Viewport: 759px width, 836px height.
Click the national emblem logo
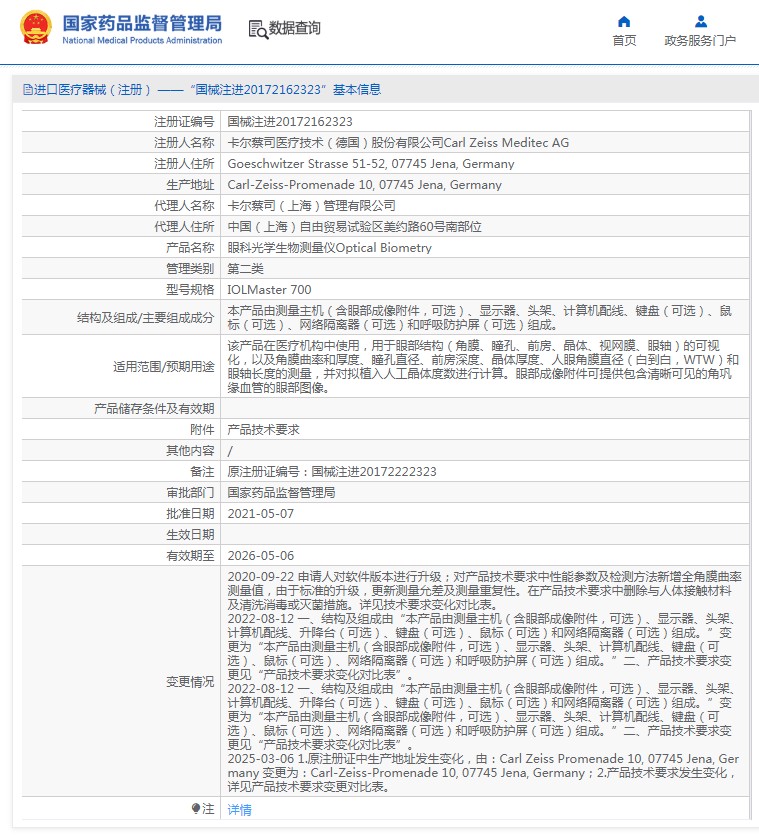coord(36,28)
